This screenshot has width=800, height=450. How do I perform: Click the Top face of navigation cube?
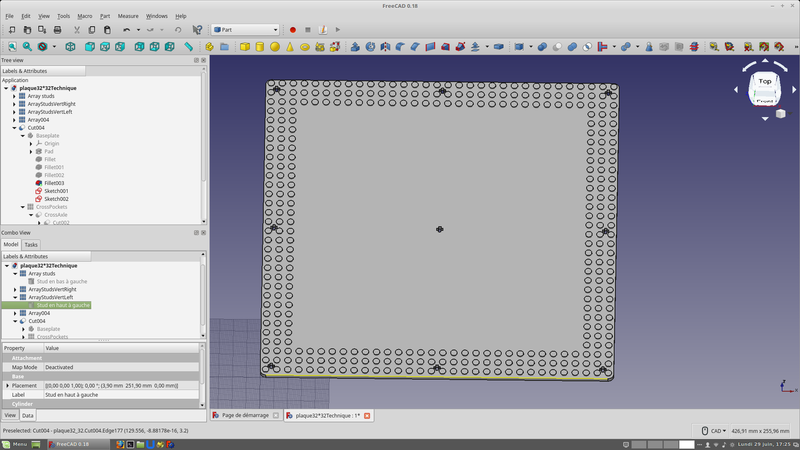(x=765, y=81)
